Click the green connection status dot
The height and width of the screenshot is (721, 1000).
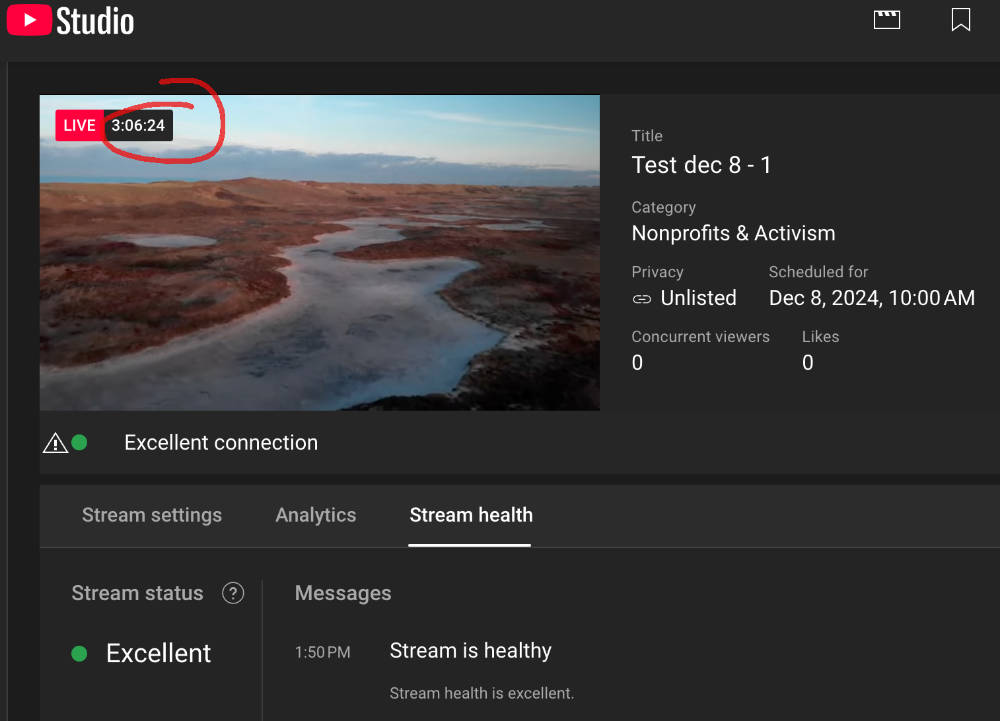click(x=79, y=442)
